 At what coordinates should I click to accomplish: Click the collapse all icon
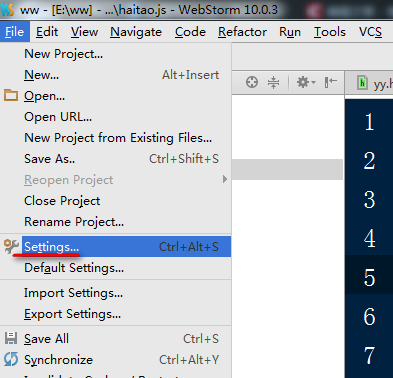(273, 82)
